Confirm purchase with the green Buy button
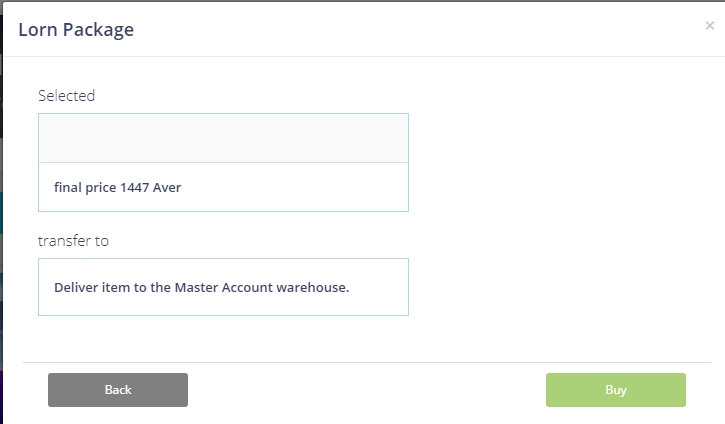Screen dimensions: 725x424 (615, 390)
